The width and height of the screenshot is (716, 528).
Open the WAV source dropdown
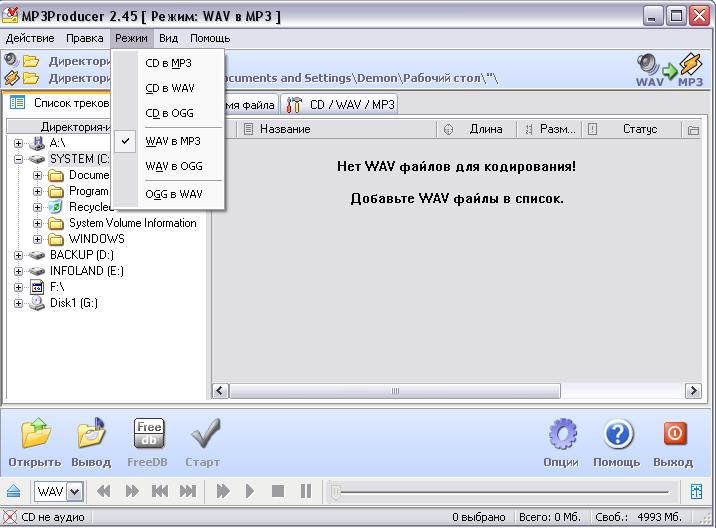[x=75, y=492]
